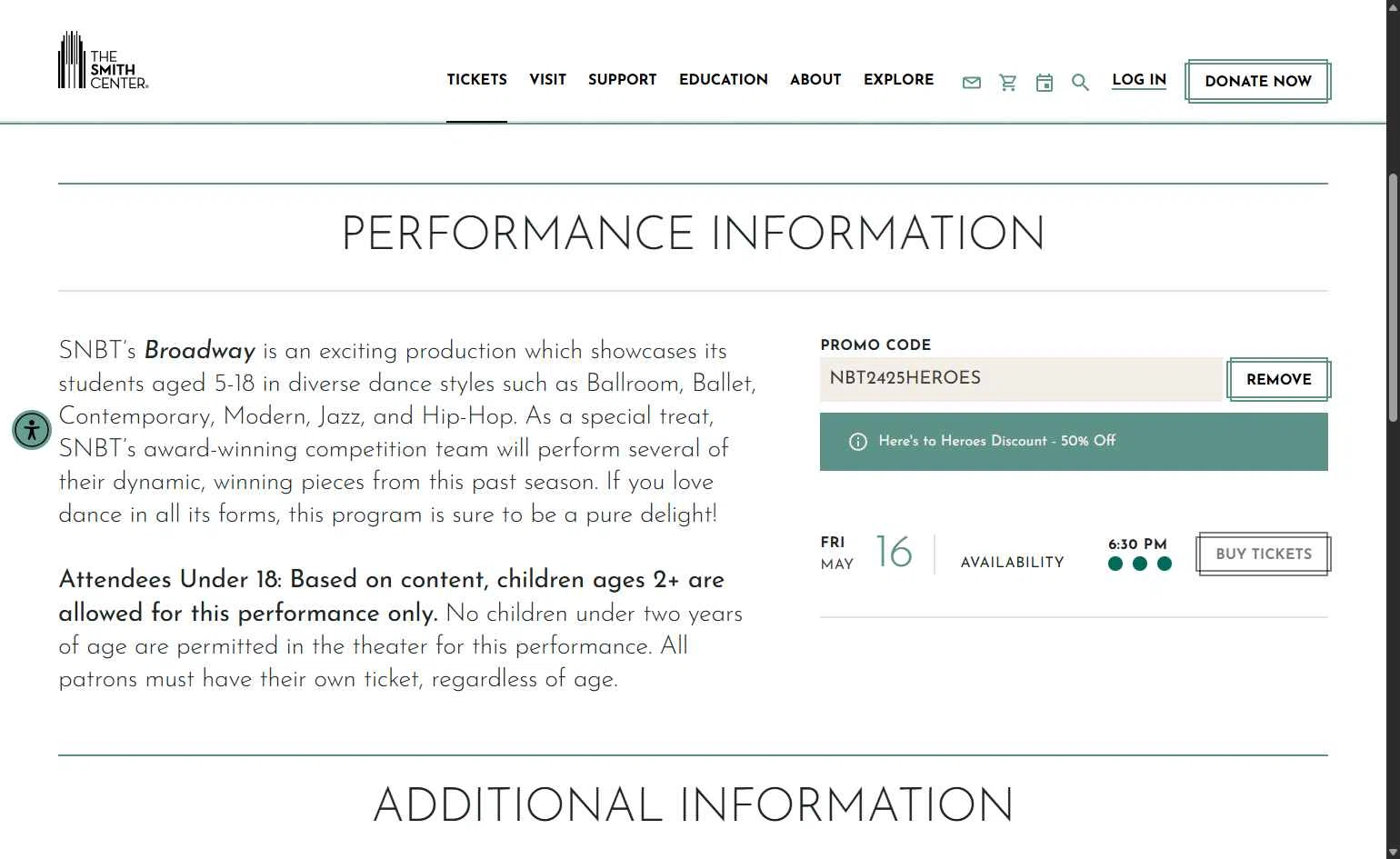Image resolution: width=1400 pixels, height=859 pixels.
Task: Open the Visit menu
Action: tap(547, 80)
